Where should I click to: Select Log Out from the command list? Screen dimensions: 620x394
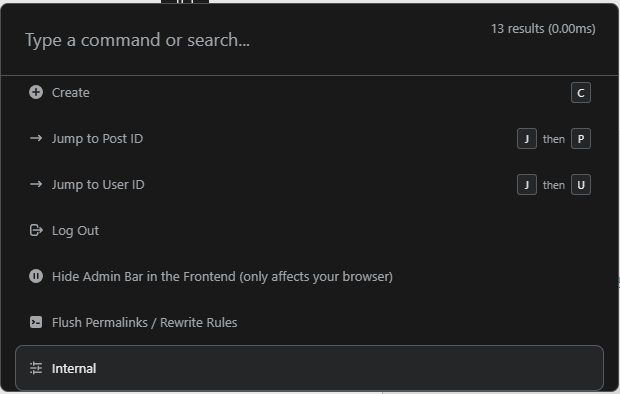click(x=310, y=230)
